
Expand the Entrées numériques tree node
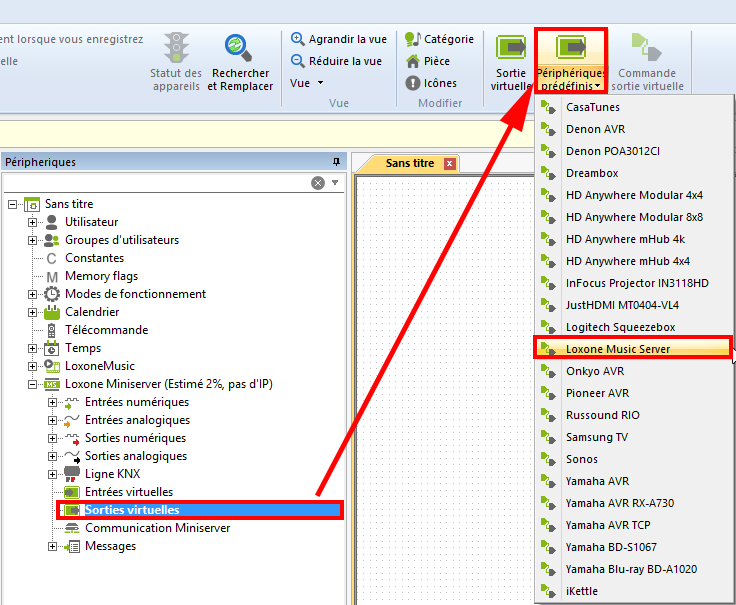click(53, 402)
